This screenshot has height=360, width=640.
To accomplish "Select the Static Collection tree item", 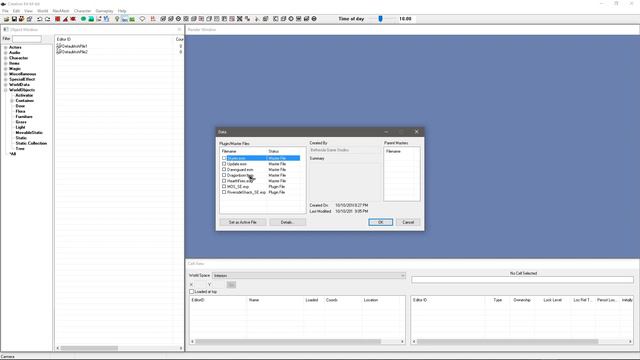I will (x=31, y=143).
